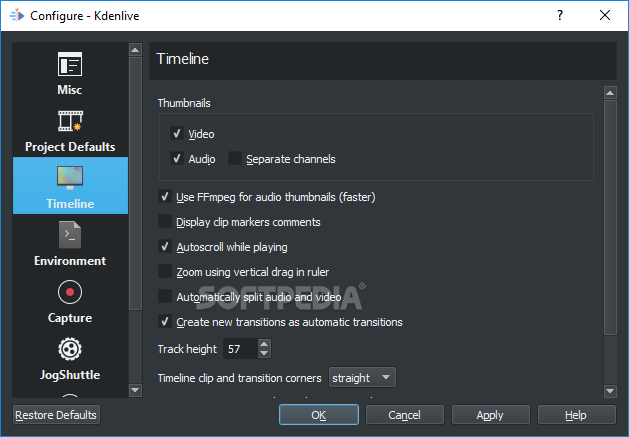Image resolution: width=629 pixels, height=437 pixels.
Task: Open the Environment terminal icon
Action: pos(70,235)
